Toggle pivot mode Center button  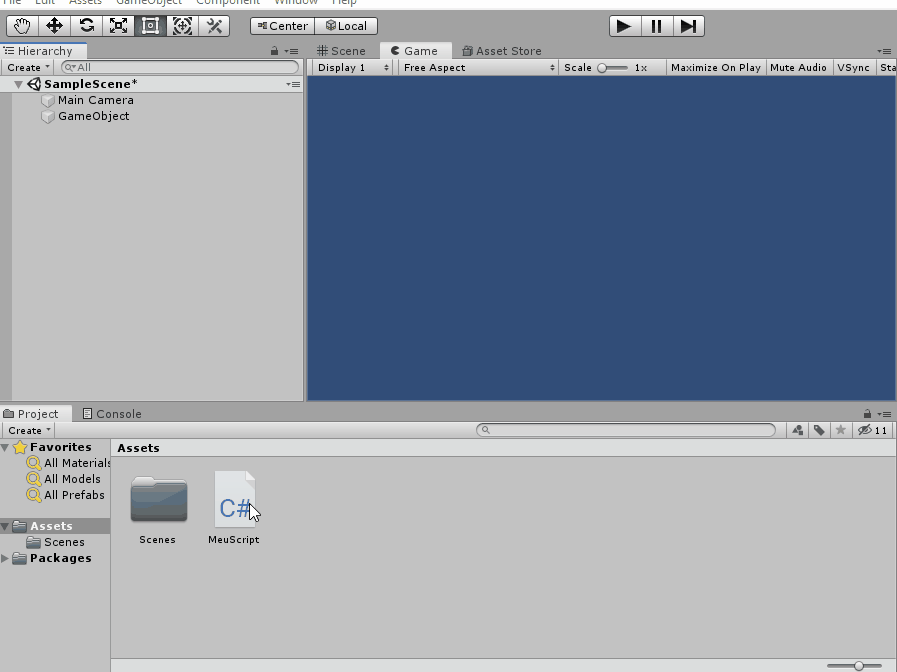pyautogui.click(x=283, y=26)
